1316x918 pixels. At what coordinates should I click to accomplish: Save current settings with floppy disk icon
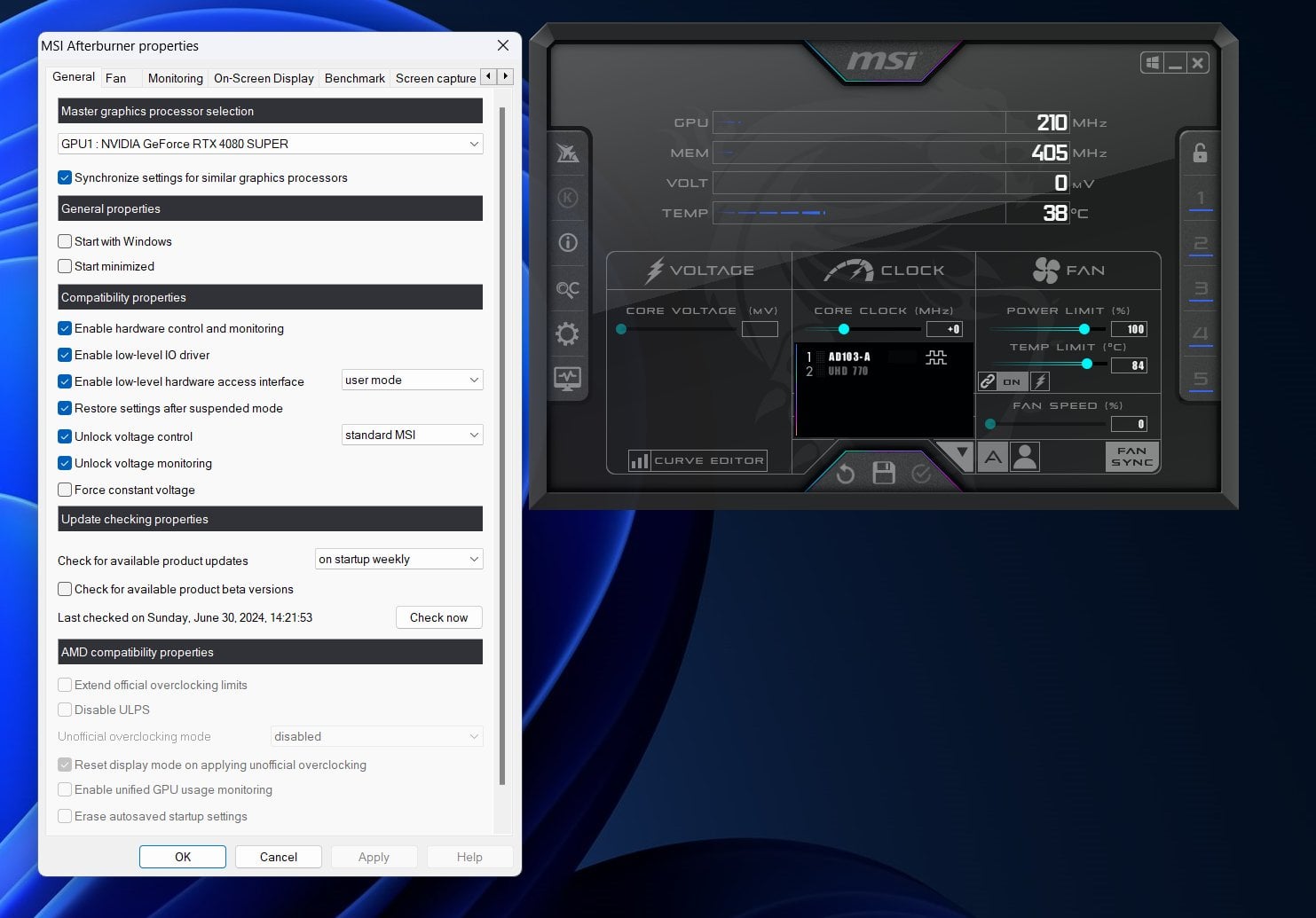tap(884, 473)
